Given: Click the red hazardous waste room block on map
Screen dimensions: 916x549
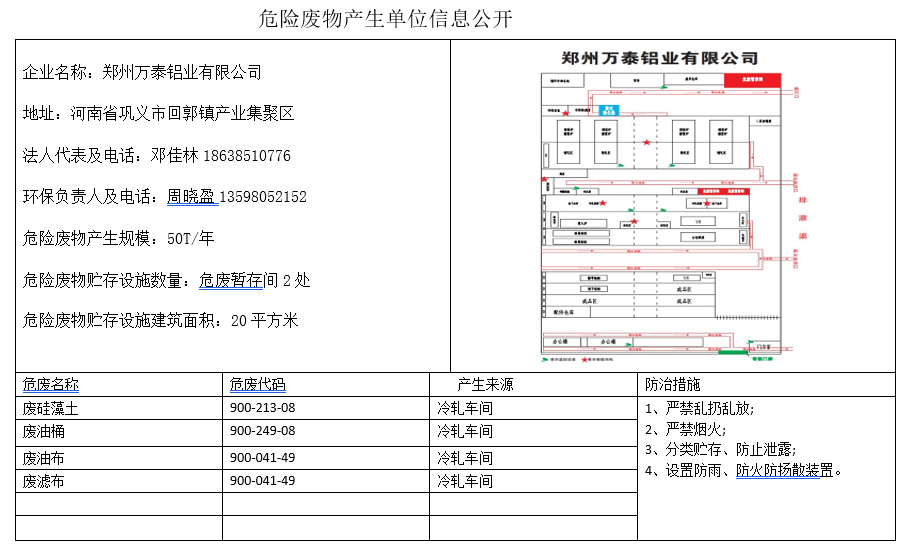Looking at the screenshot, I should [x=752, y=80].
